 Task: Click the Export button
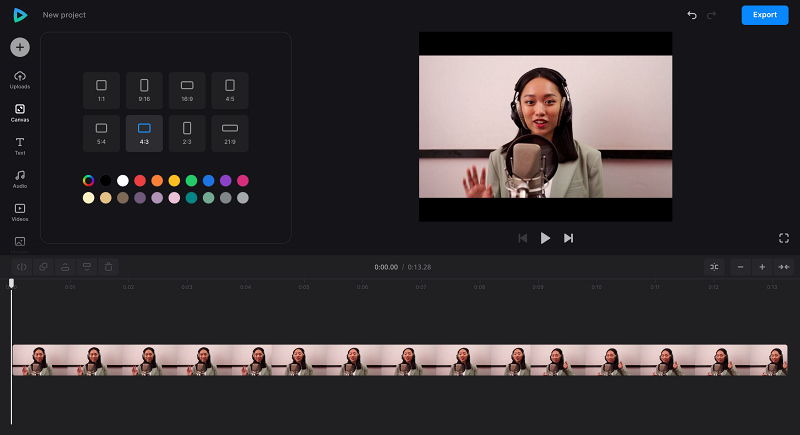point(765,15)
